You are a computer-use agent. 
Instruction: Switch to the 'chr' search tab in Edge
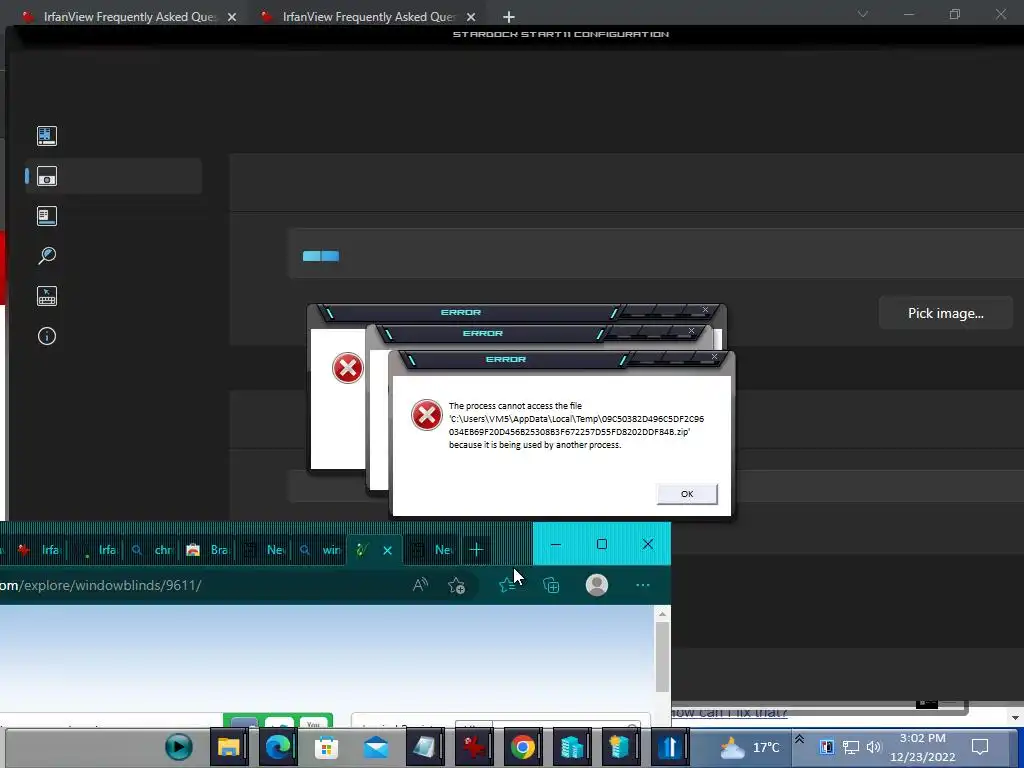[x=152, y=550]
